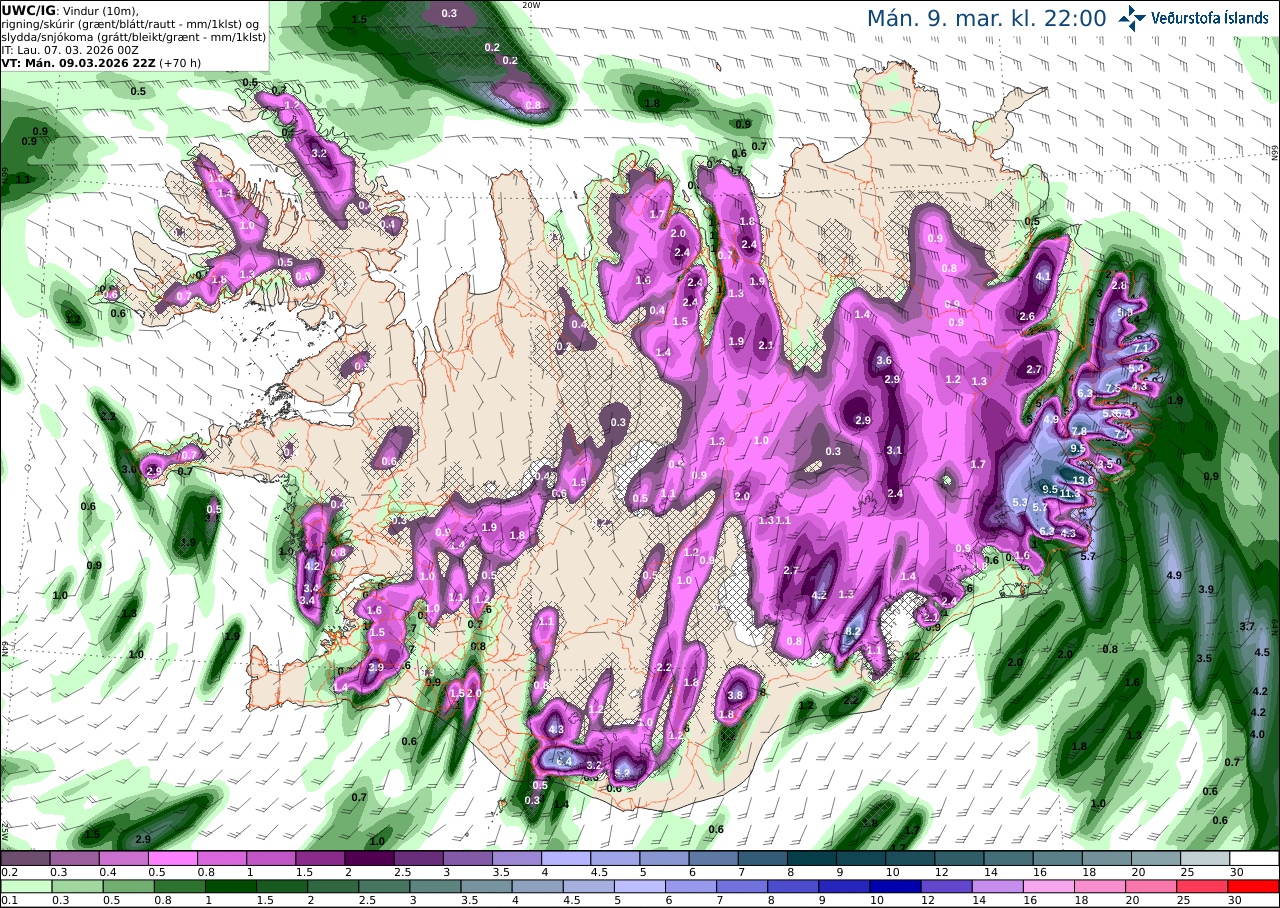
Task: Click the 7.8 value near the east fjords
Action: pyautogui.click(x=1078, y=431)
